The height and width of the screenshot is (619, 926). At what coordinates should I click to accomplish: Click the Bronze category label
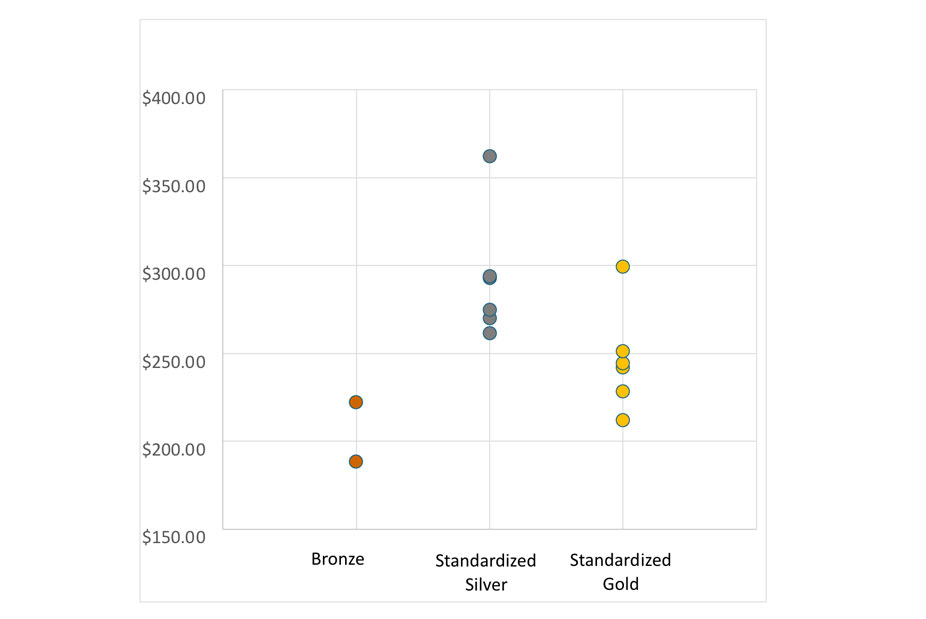pos(338,560)
